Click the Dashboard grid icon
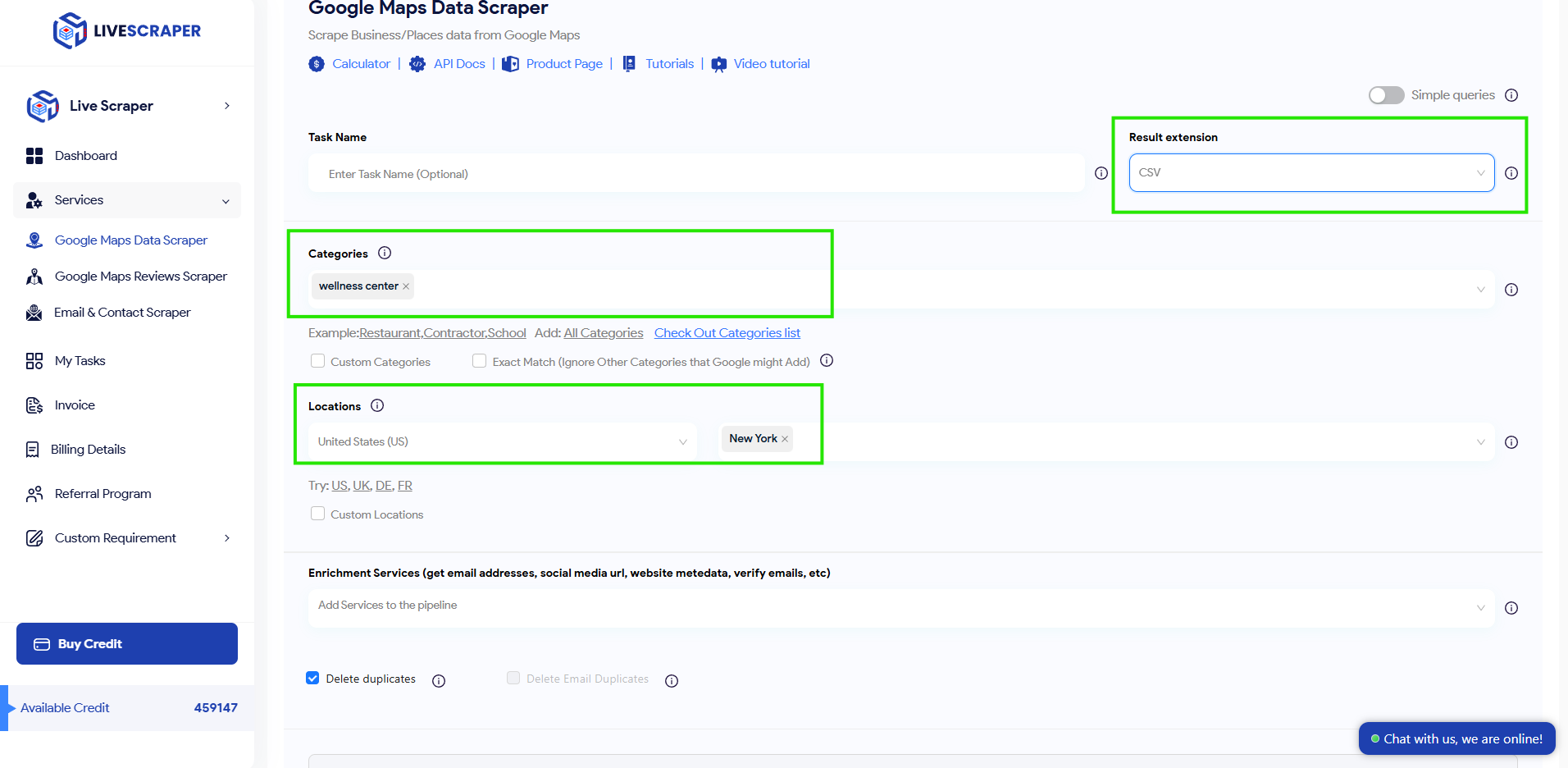The height and width of the screenshot is (768, 1568). (x=34, y=156)
